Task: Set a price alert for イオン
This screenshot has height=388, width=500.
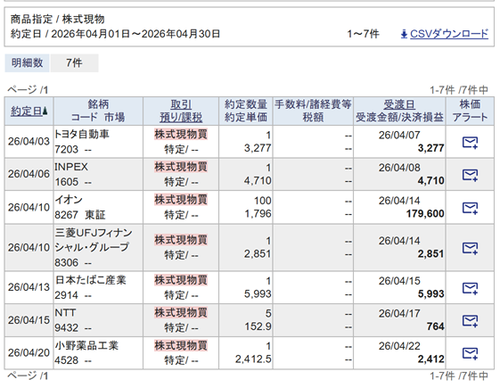Action: [x=470, y=208]
